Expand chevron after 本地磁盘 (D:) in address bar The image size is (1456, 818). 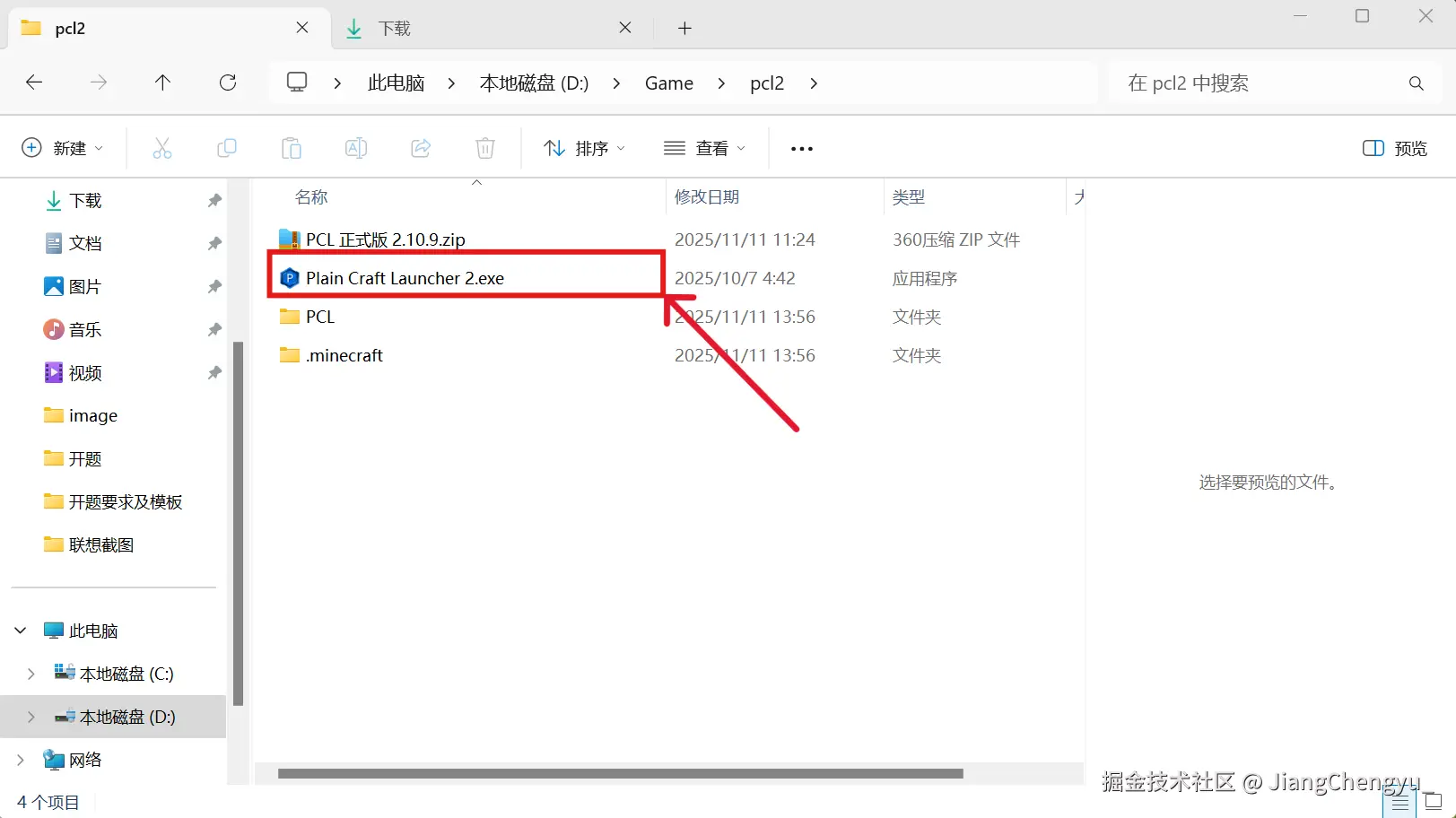[x=616, y=83]
